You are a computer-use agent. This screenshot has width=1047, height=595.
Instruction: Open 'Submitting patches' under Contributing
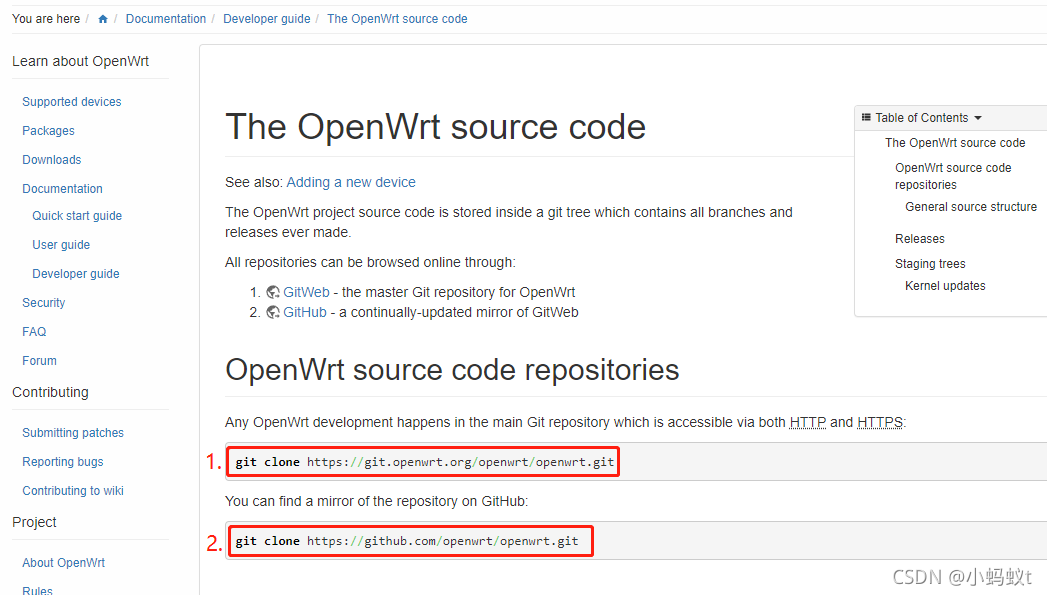(72, 432)
